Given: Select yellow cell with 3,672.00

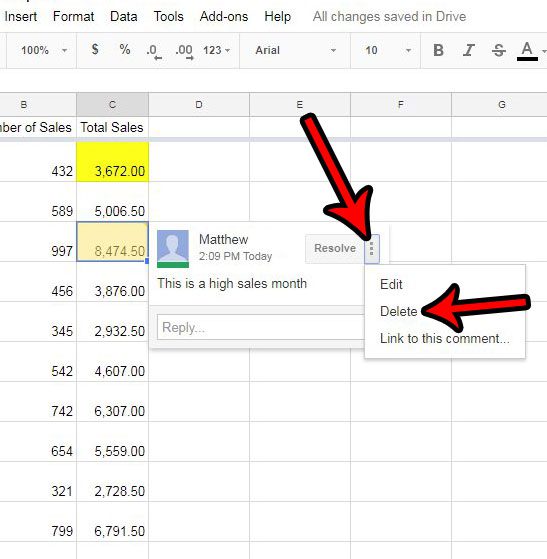Looking at the screenshot, I should pyautogui.click(x=112, y=162).
